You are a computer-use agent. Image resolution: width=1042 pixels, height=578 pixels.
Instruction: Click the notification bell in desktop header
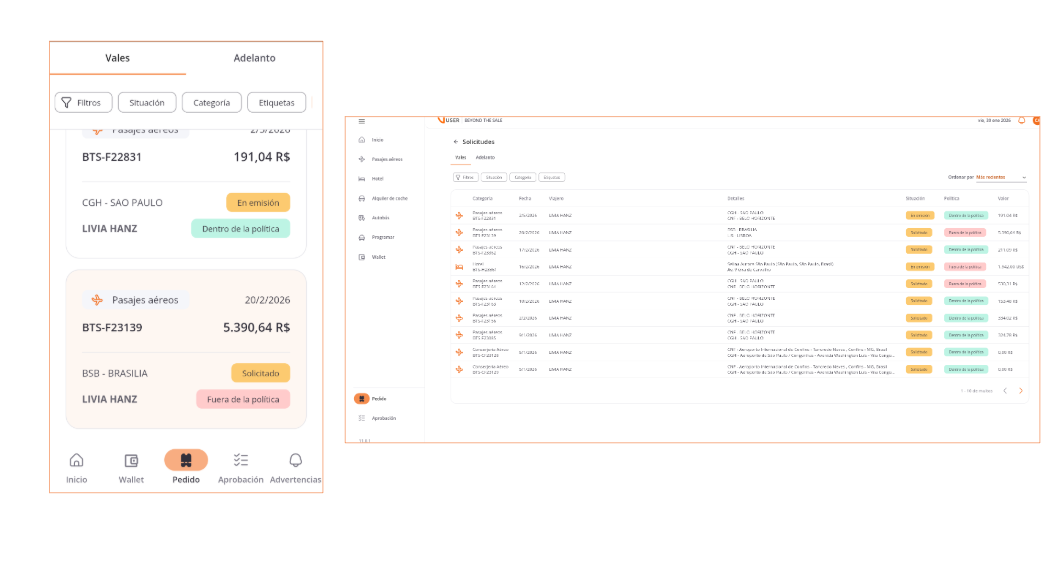pyautogui.click(x=1021, y=121)
